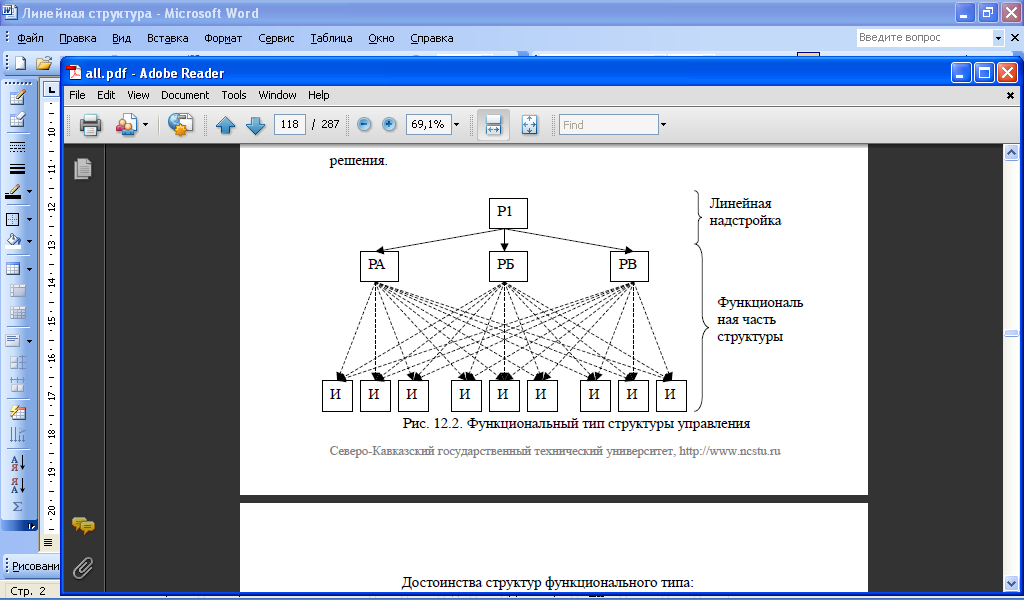This screenshot has width=1024, height=600.
Task: Select the table Eraser tool in Word
Action: [x=18, y=120]
